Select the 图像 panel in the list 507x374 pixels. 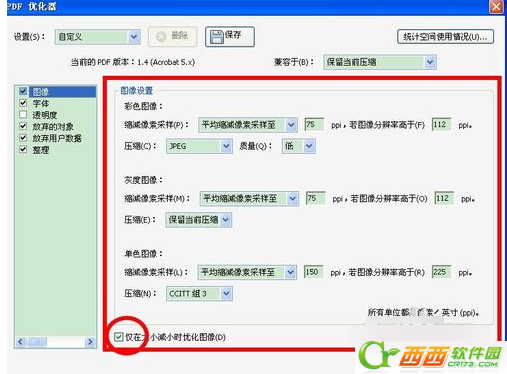(x=63, y=91)
